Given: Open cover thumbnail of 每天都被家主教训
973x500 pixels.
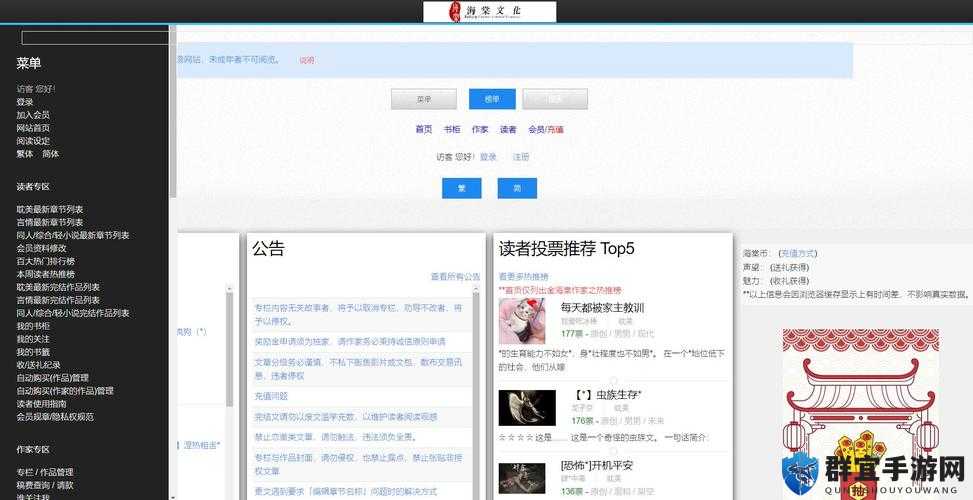Looking at the screenshot, I should pos(522,321).
